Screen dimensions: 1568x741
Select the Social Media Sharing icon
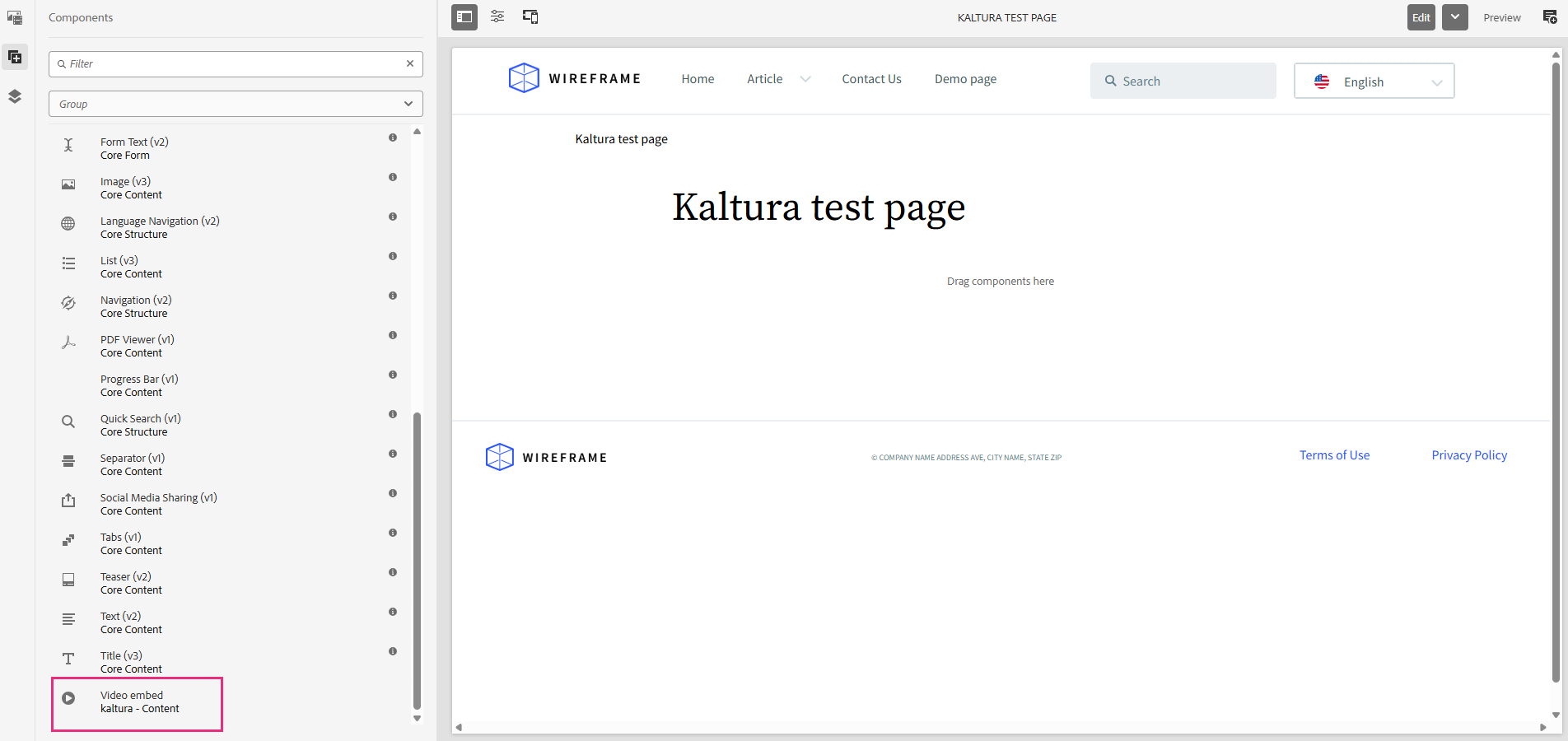[x=68, y=501]
